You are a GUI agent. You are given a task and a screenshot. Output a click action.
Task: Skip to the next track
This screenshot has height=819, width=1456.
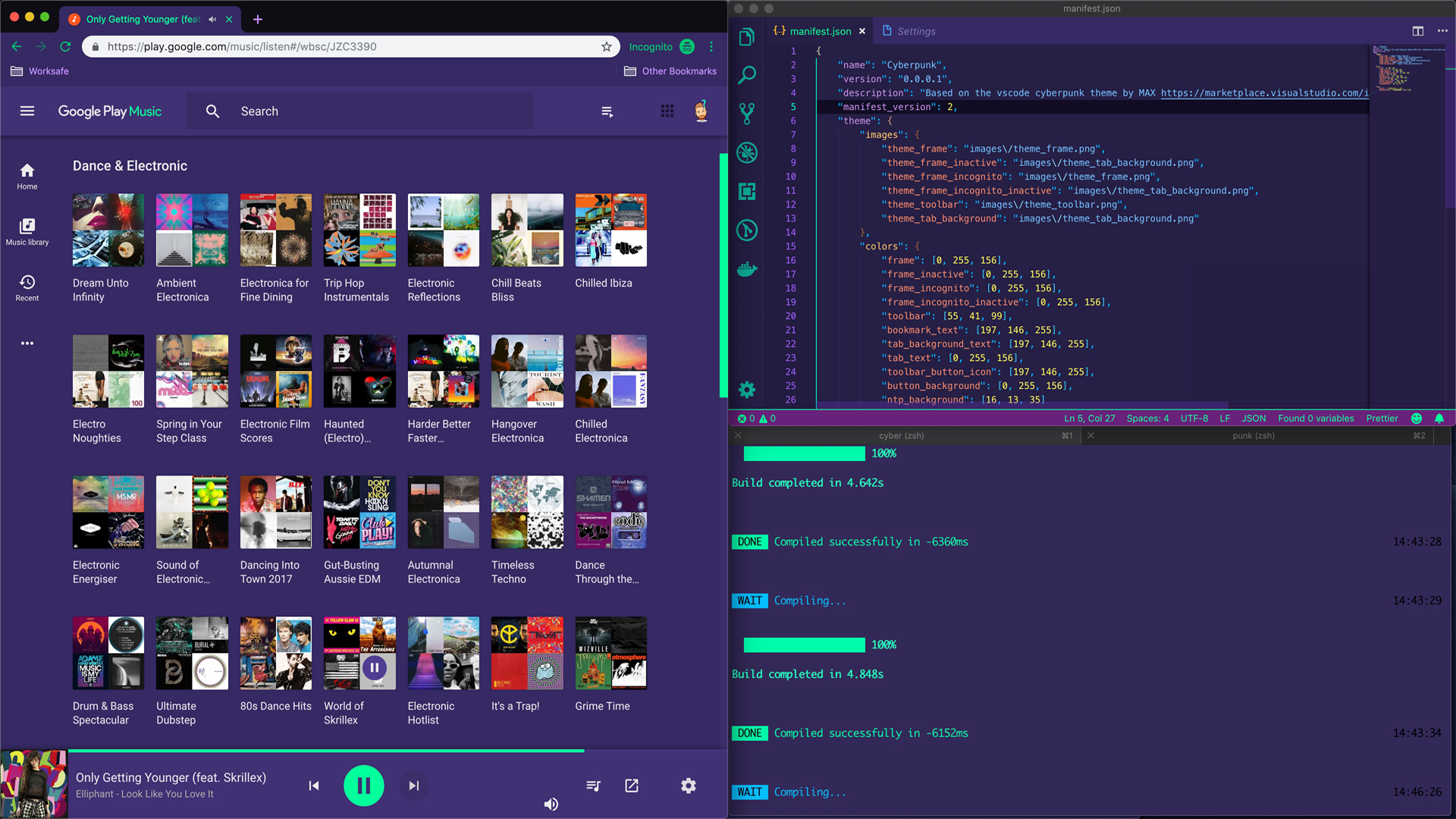tap(413, 786)
